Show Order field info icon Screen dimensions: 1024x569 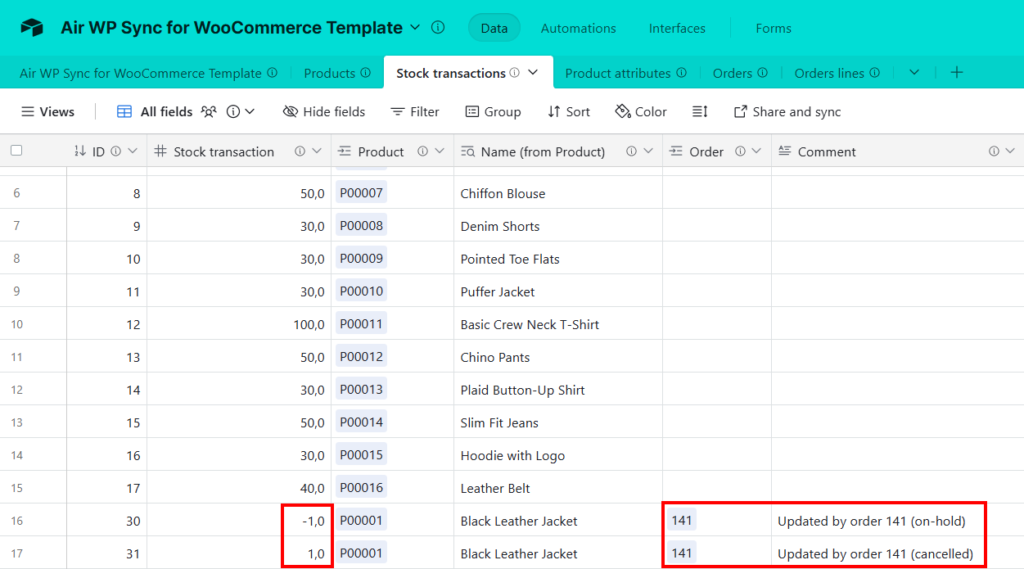(740, 151)
